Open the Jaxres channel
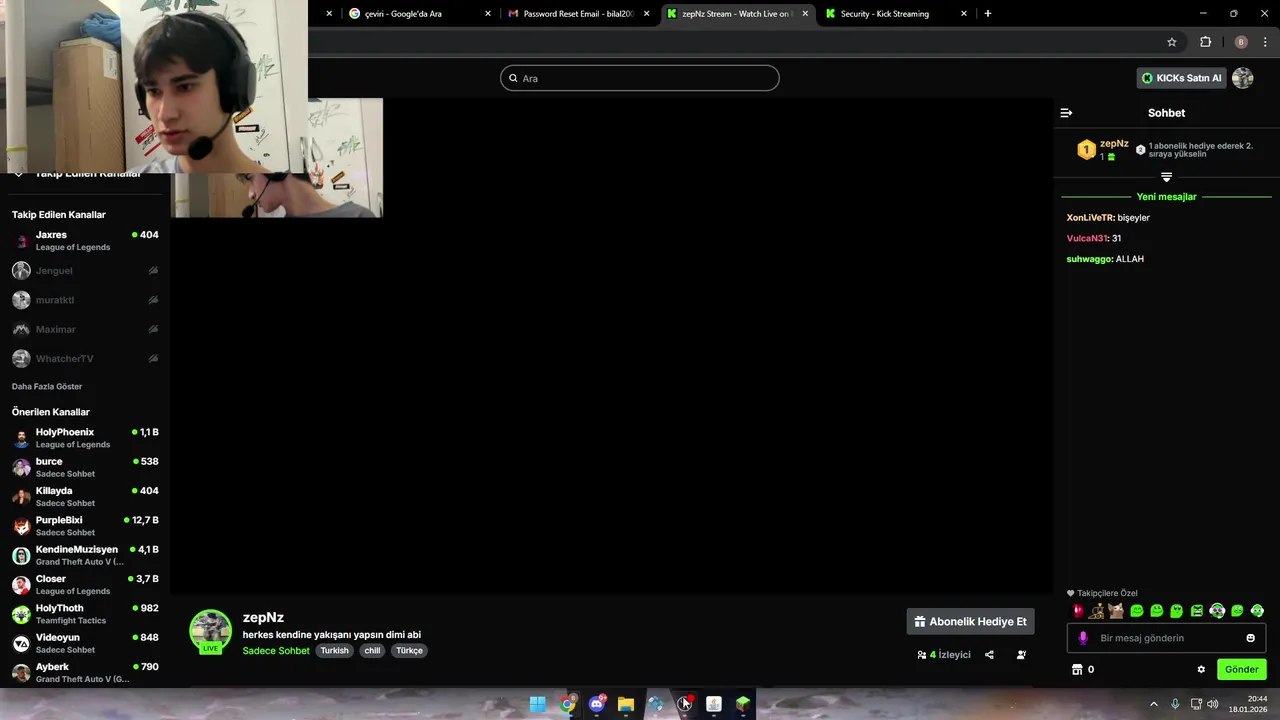This screenshot has width=1280, height=720. (85, 241)
